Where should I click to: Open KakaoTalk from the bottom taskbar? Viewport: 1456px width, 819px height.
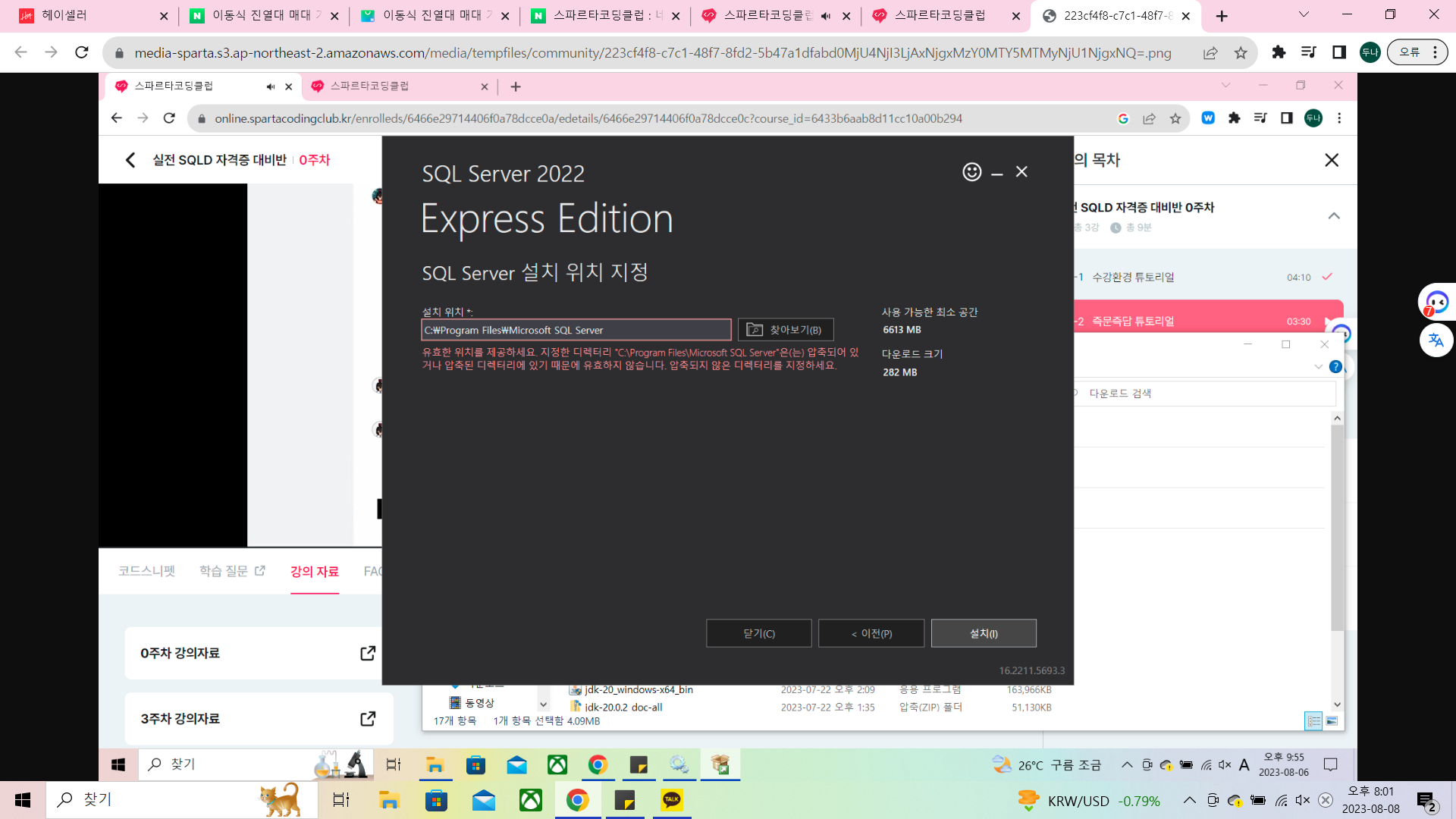pos(672,800)
